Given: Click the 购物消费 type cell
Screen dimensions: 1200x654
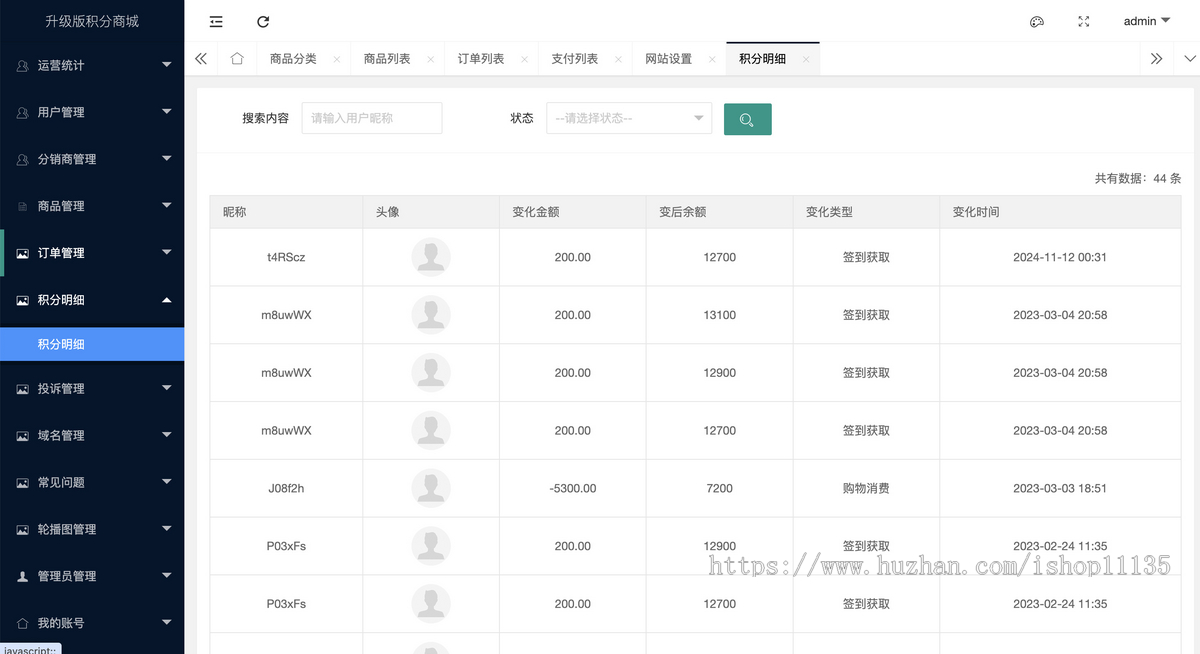Looking at the screenshot, I should (x=866, y=488).
